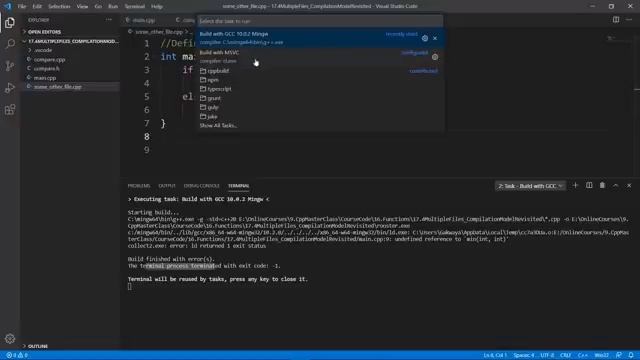
Task: Open the Selection menu
Action: [x=59, y=6]
